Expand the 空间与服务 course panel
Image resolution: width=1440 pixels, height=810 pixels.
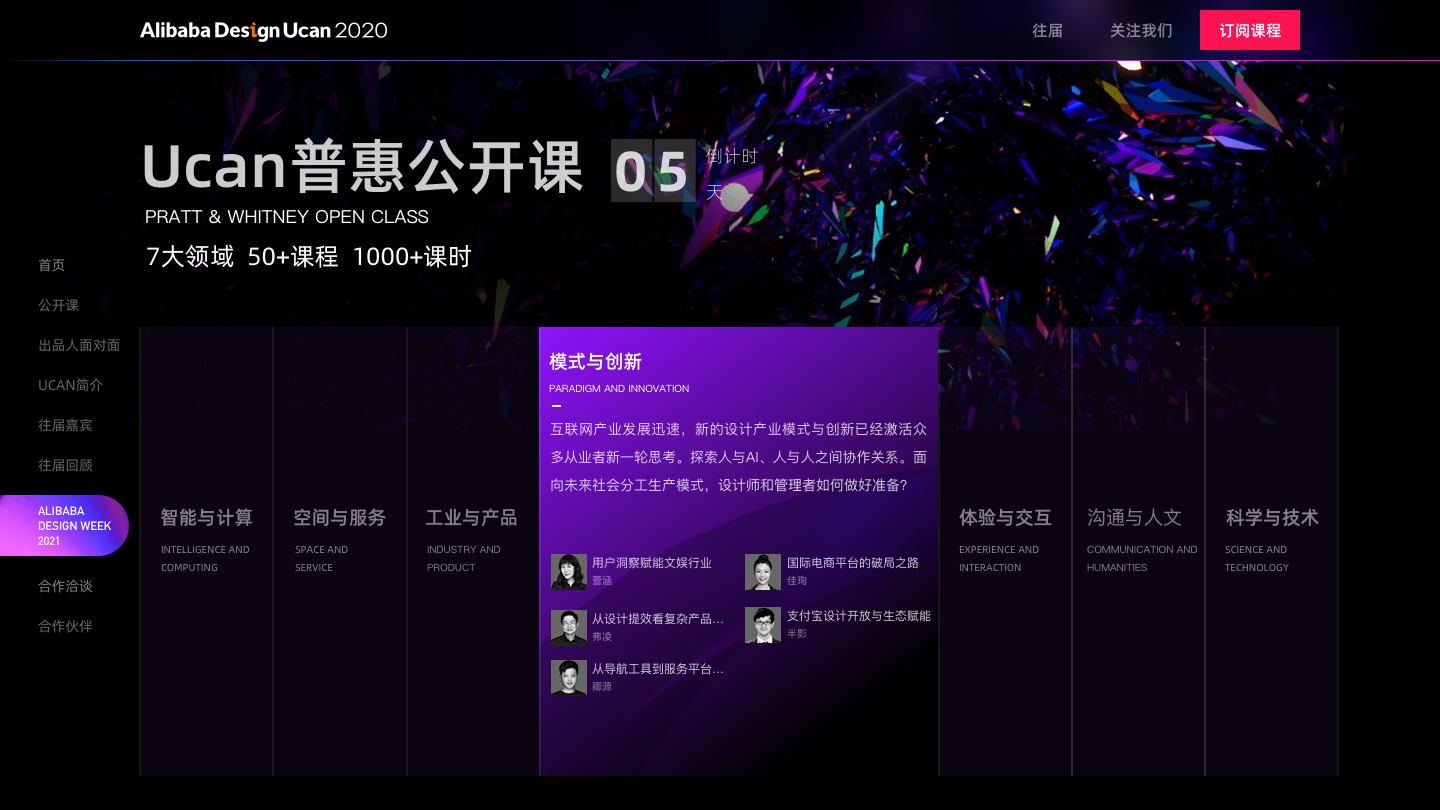pyautogui.click(x=340, y=551)
